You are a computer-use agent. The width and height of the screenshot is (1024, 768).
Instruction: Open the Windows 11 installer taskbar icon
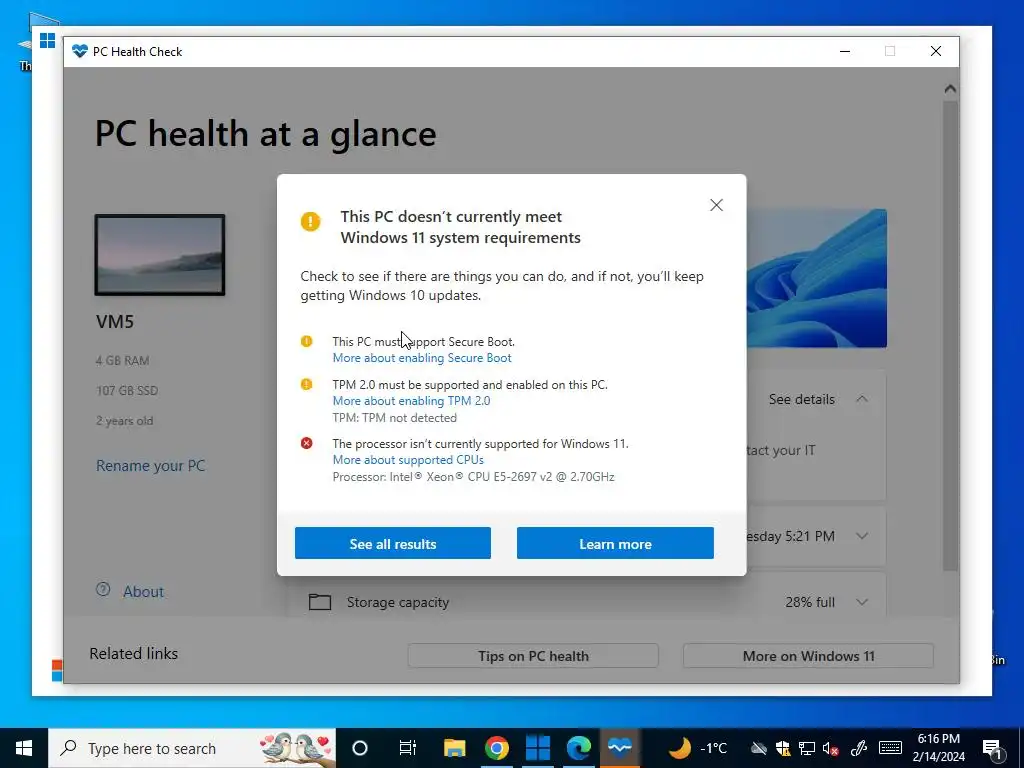(x=538, y=748)
